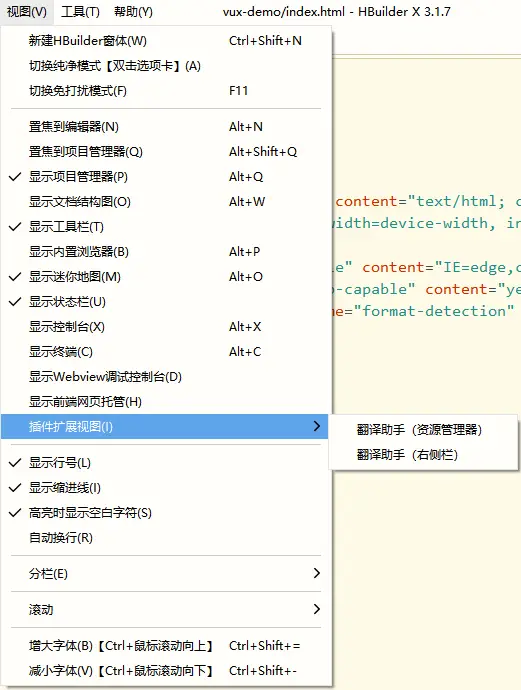Viewport: 521px width, 690px height.
Task: Click the checkmark beside 显示状态栏(U)
Action: click(15, 302)
